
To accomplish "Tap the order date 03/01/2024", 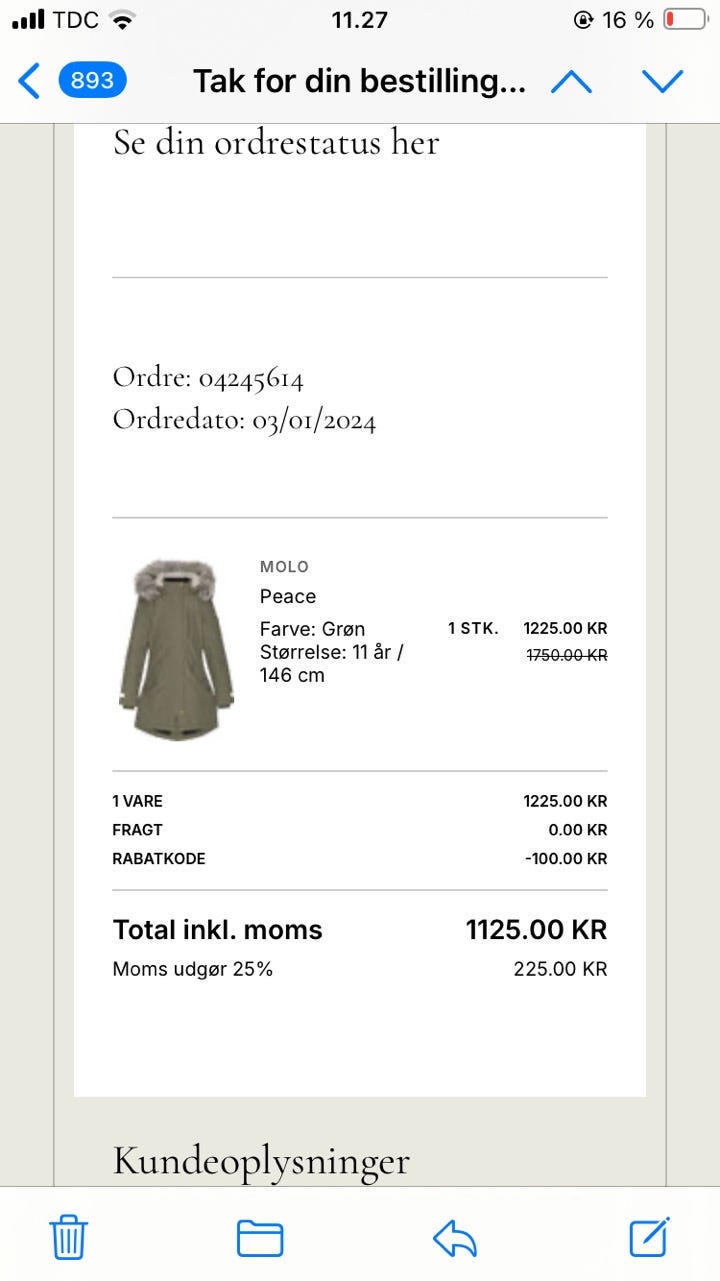I will (314, 420).
